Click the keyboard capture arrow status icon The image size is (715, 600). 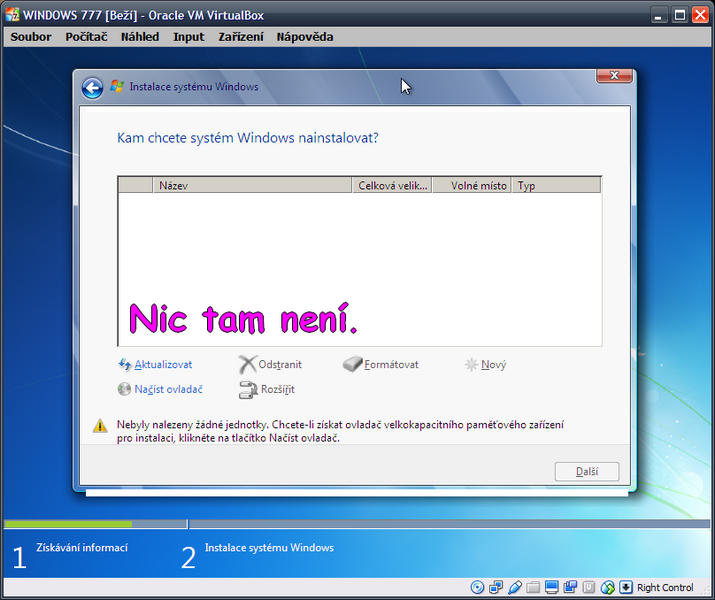click(x=626, y=587)
